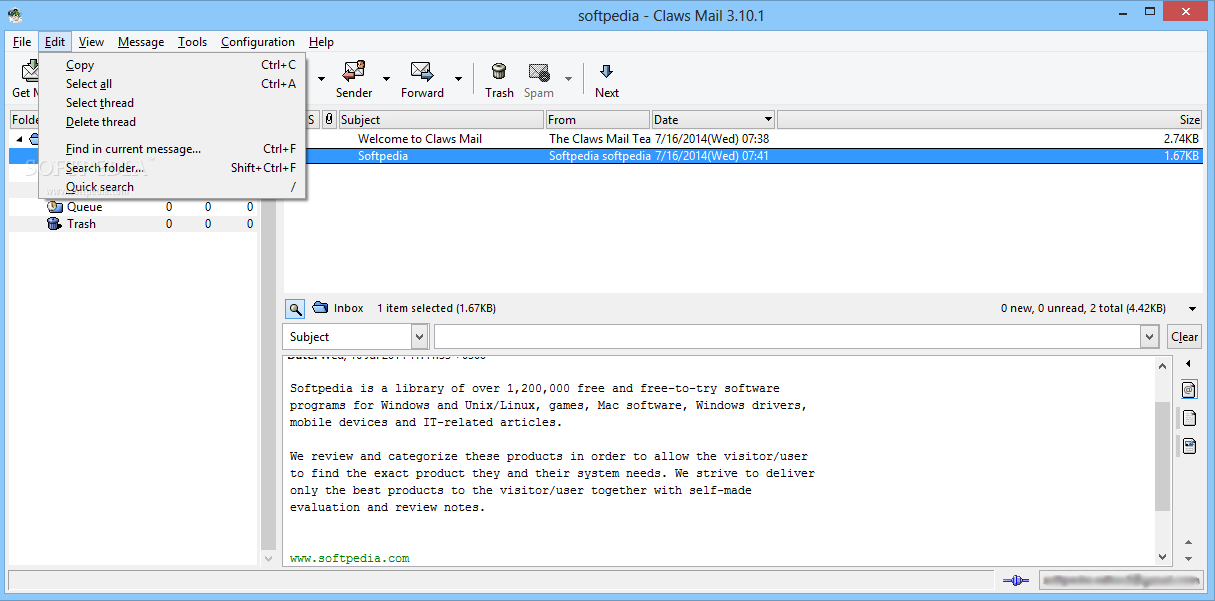Image resolution: width=1215 pixels, height=601 pixels.
Task: Click in the quick search text field
Action: [x=787, y=337]
